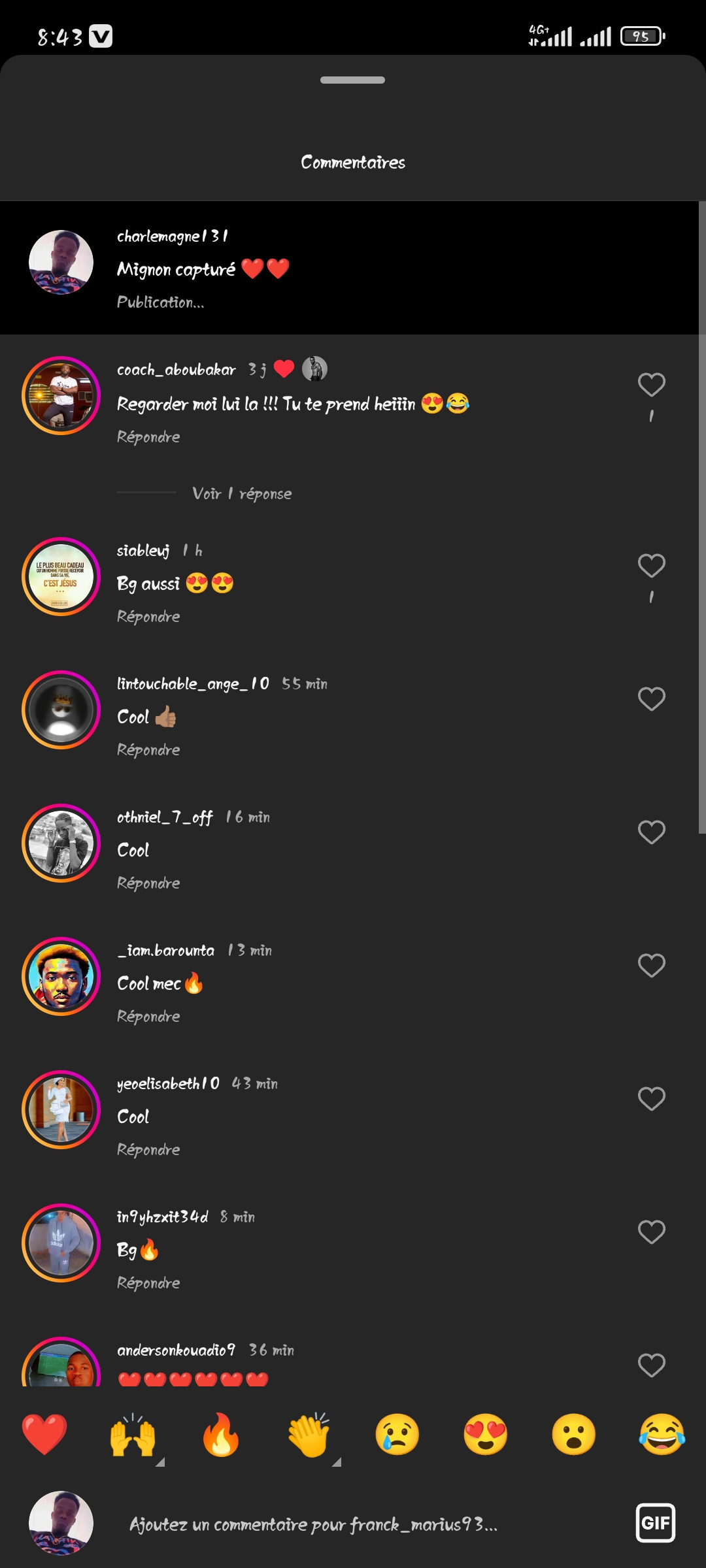Focus the add comment text field

pyautogui.click(x=314, y=1524)
